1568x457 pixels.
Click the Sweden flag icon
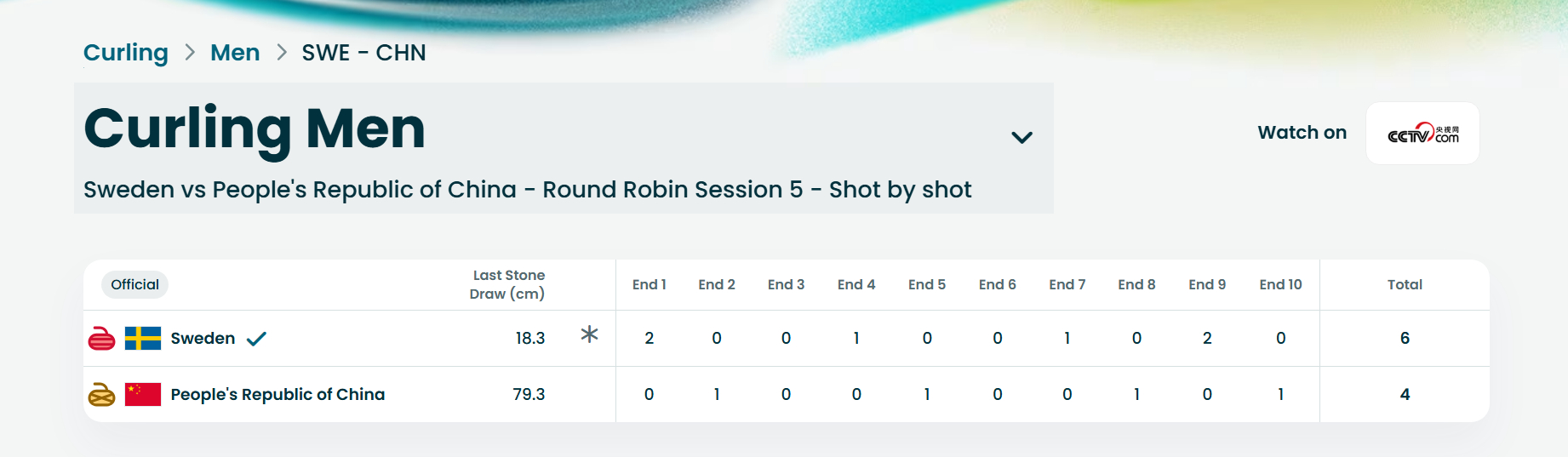point(142,339)
